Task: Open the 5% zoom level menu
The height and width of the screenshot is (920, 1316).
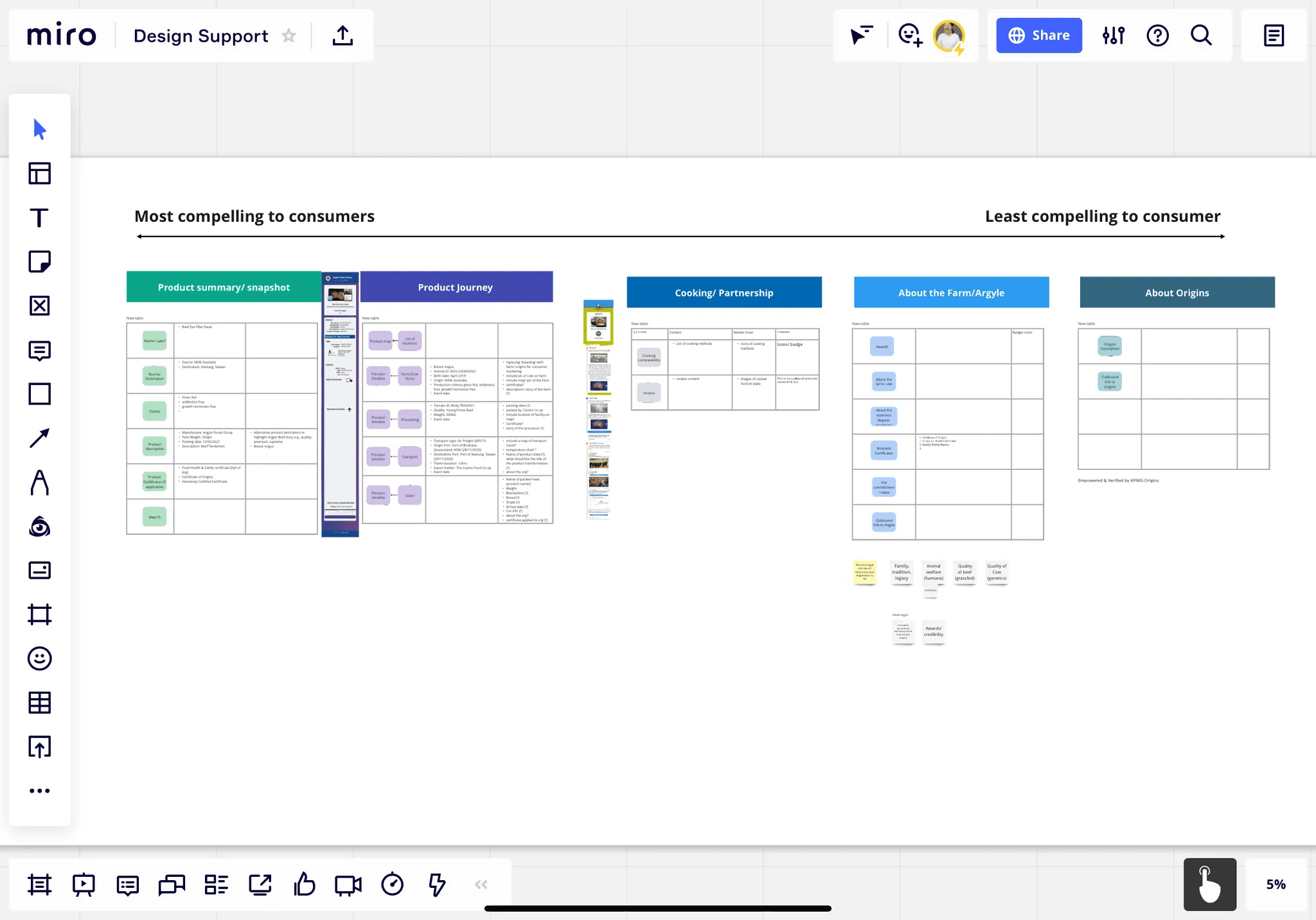Action: 1276,885
